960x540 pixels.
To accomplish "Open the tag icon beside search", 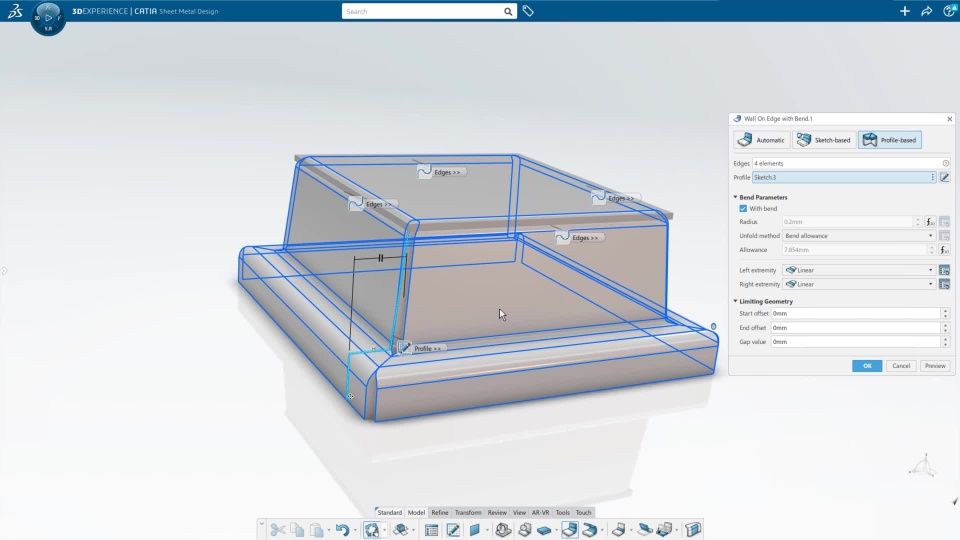I will [x=528, y=11].
